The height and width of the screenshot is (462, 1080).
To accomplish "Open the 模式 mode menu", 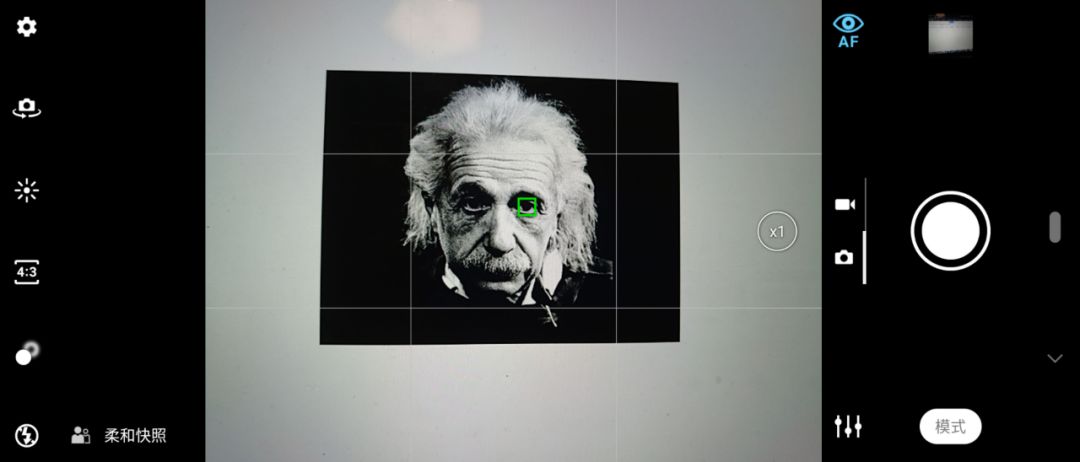I will 951,427.
